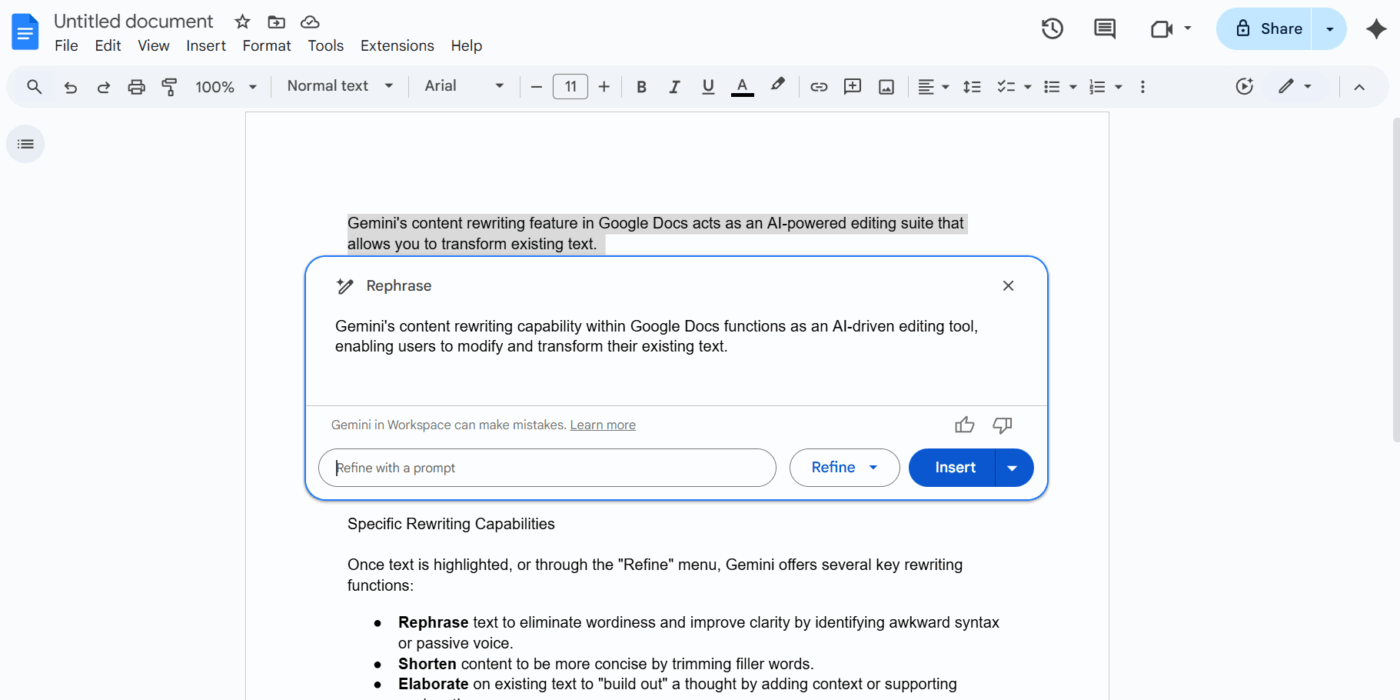Toggle bold formatting
1400x700 pixels.
(641, 87)
